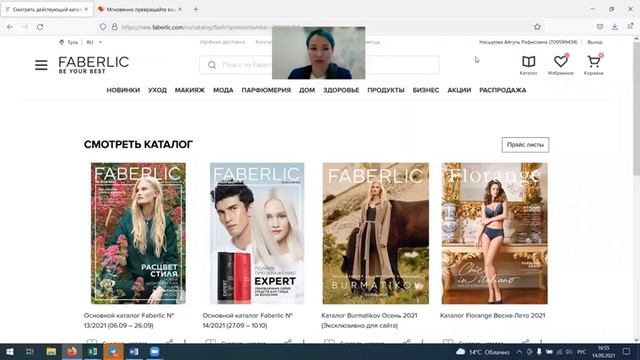Open Windows Start menu
640x360 pixels.
(x=9, y=352)
